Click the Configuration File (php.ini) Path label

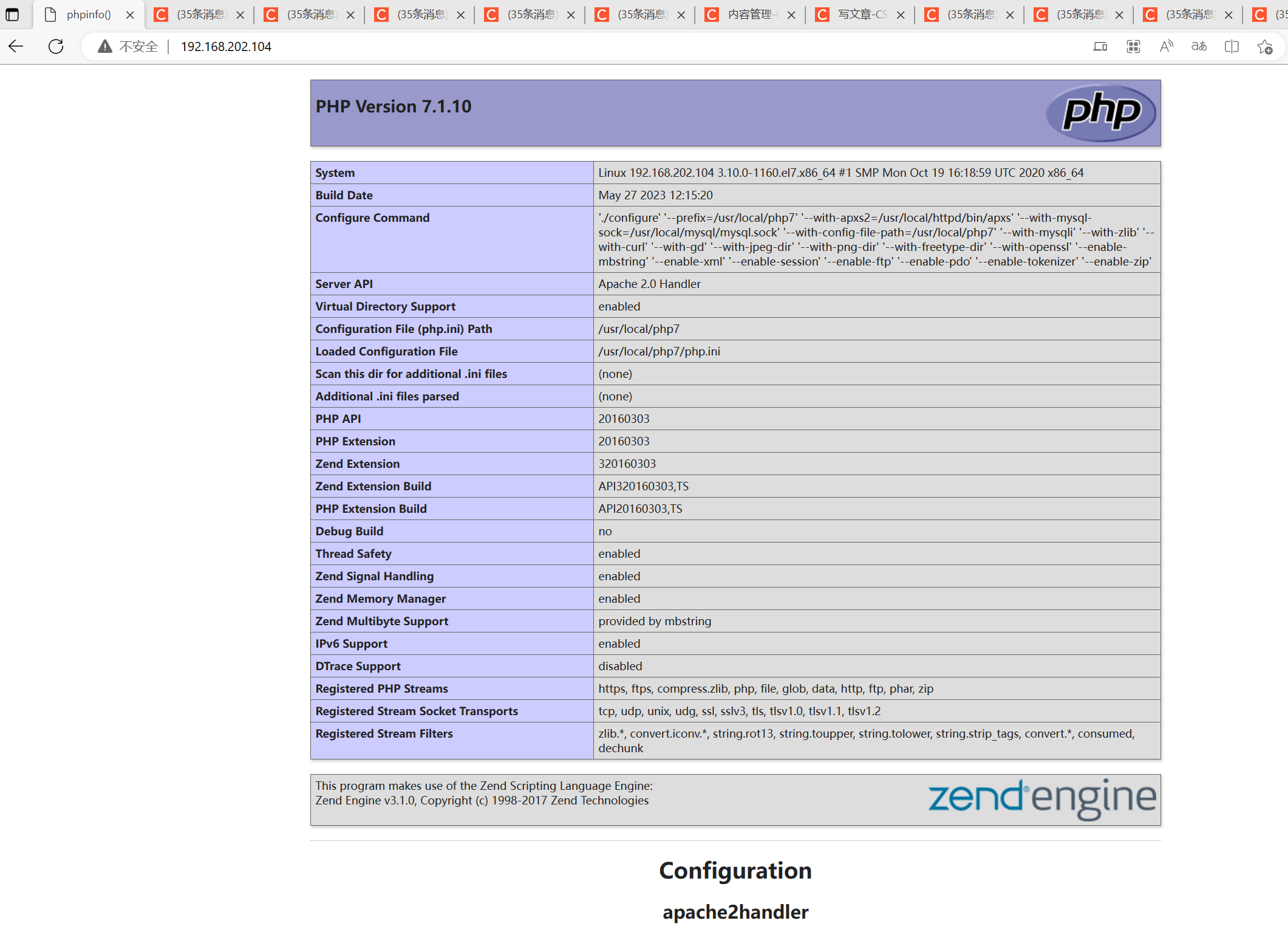click(x=404, y=329)
